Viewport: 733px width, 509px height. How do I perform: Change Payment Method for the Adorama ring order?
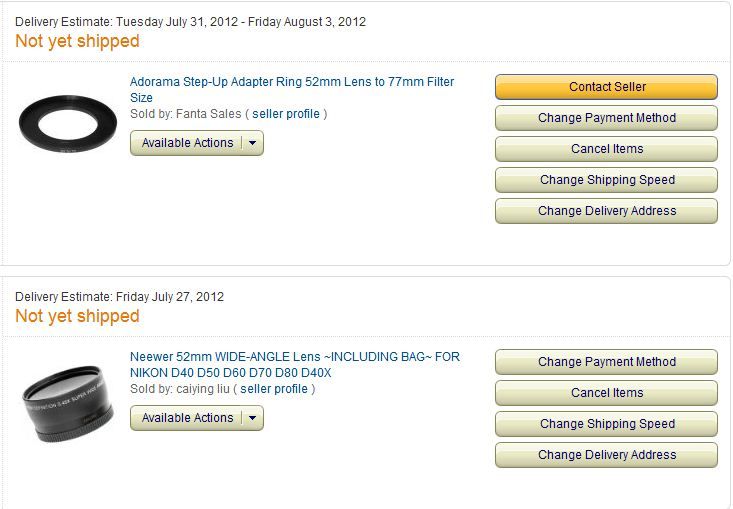(x=606, y=118)
